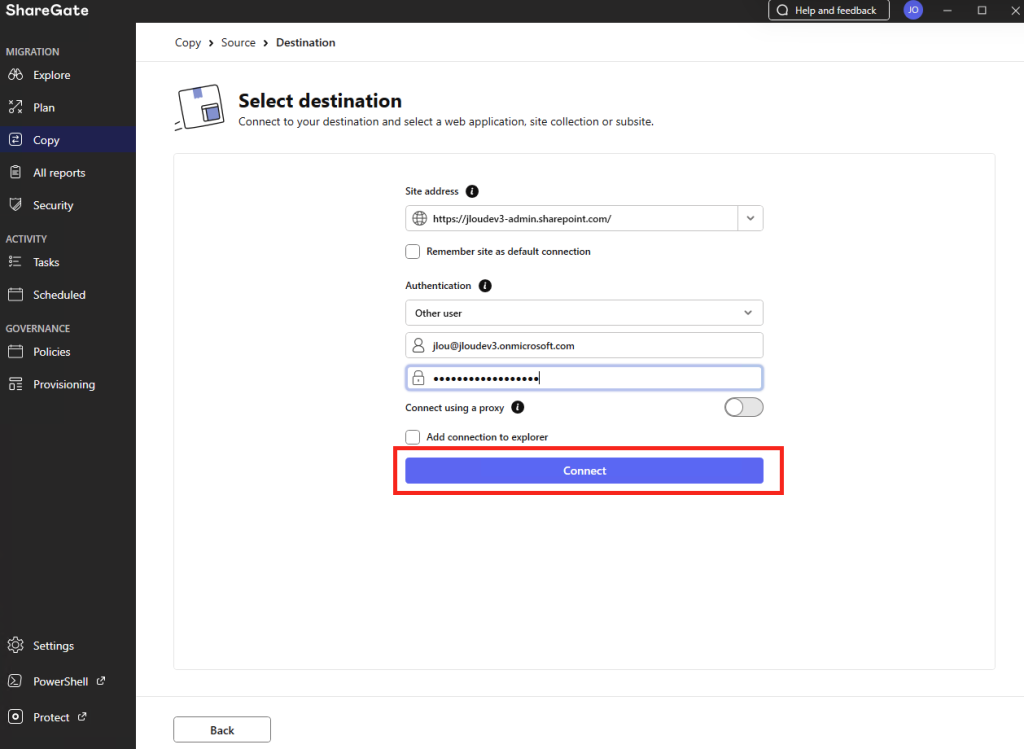Expand the Site address dropdown arrow
The width and height of the screenshot is (1024, 749).
tap(750, 219)
